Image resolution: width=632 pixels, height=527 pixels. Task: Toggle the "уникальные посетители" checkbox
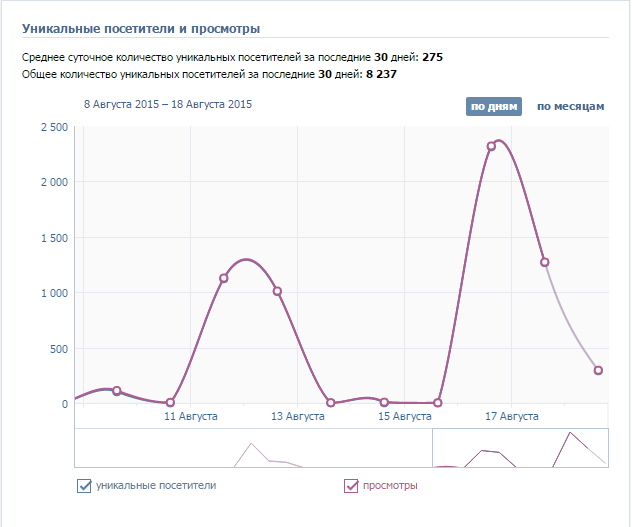[84, 486]
